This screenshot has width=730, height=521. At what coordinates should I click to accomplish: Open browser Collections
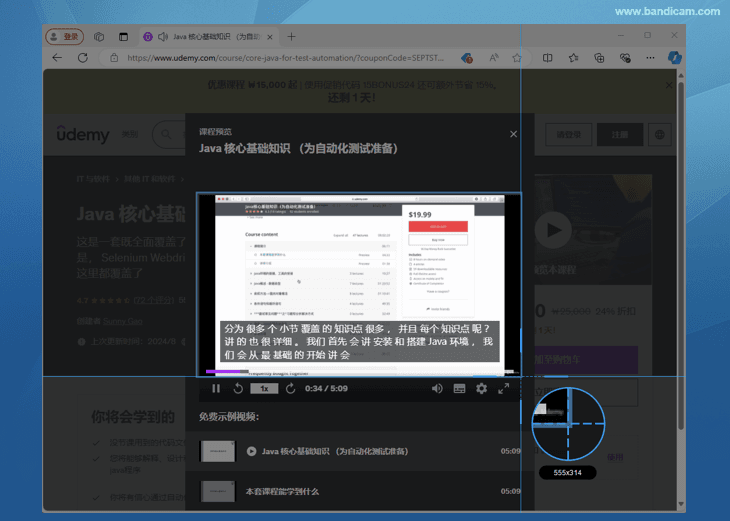pos(599,58)
